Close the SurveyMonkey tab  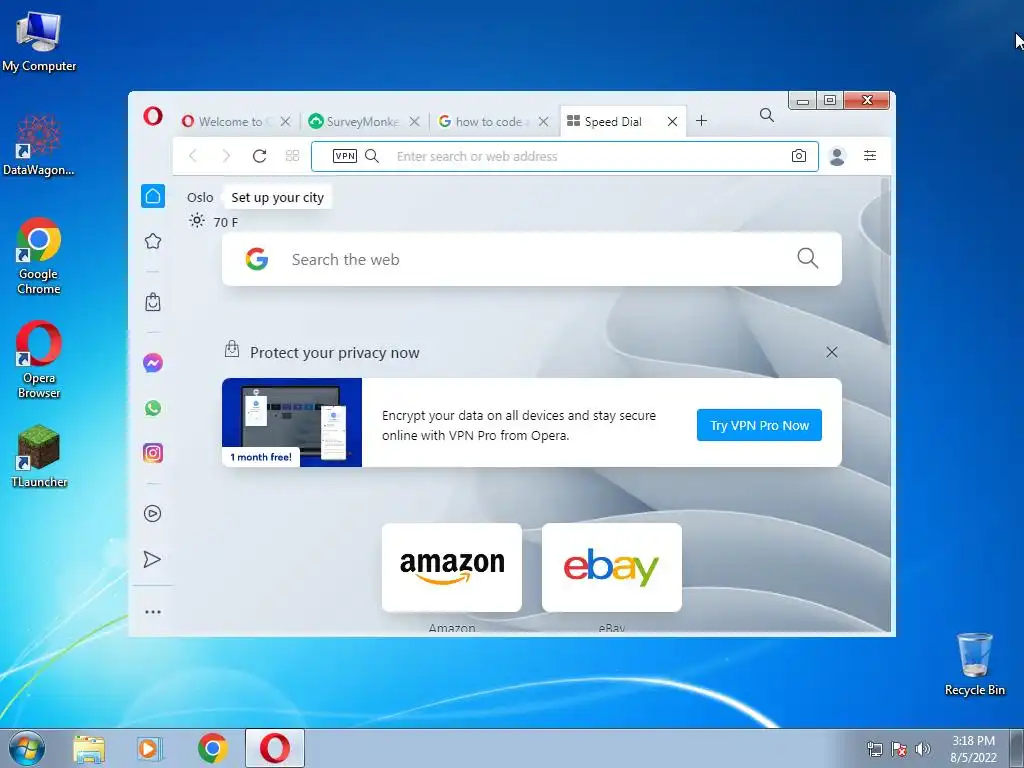click(x=414, y=121)
